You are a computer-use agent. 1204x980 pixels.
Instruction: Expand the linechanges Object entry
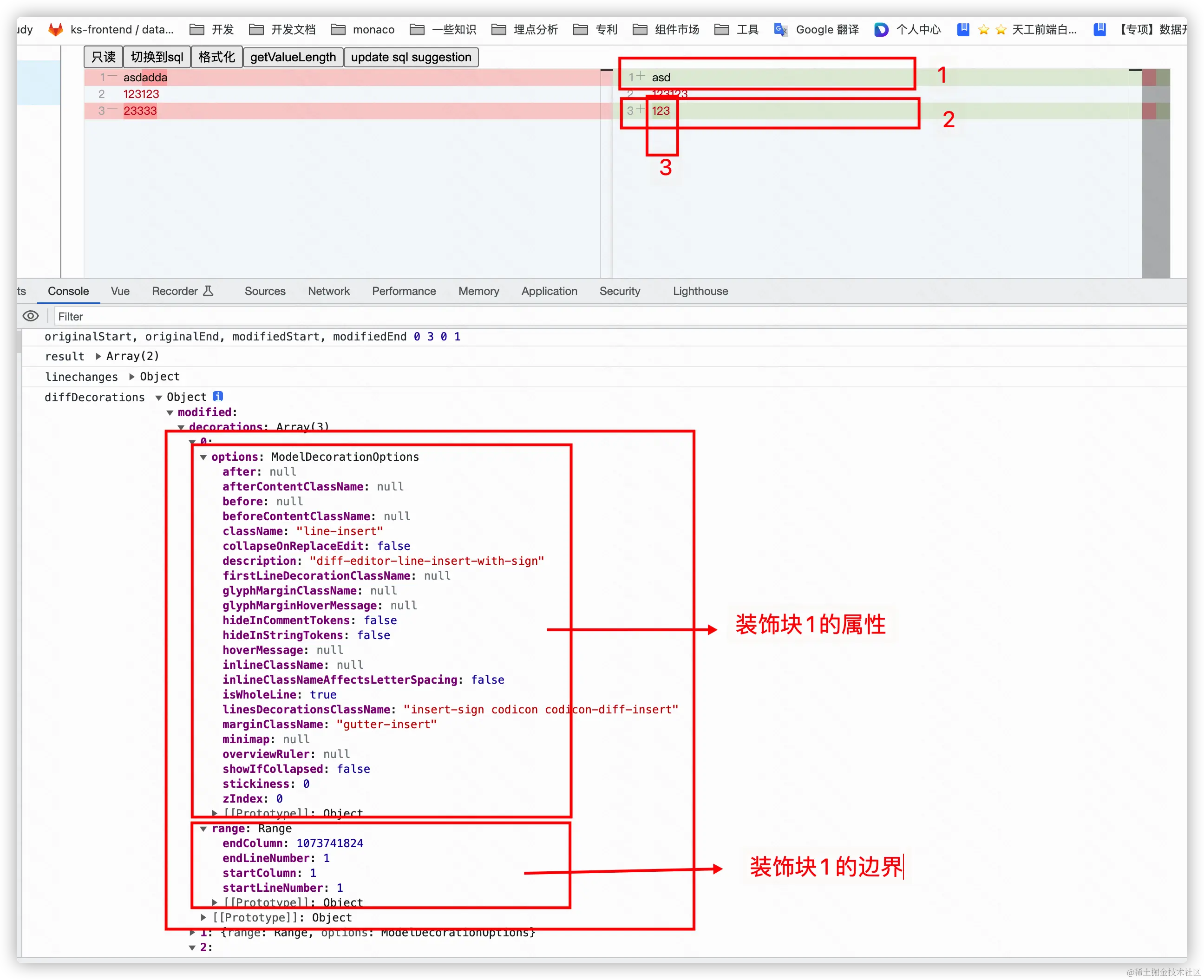pyautogui.click(x=131, y=377)
